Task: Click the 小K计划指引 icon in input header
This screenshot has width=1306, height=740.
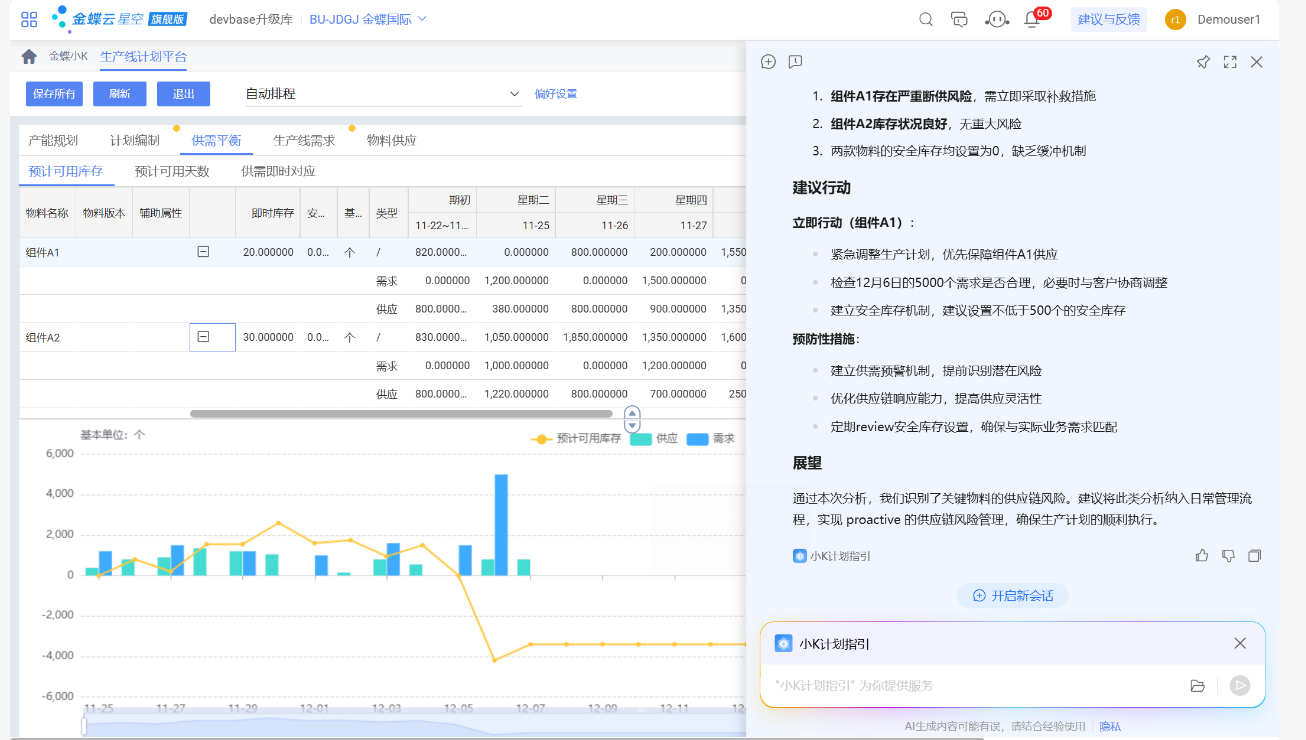Action: coord(784,643)
